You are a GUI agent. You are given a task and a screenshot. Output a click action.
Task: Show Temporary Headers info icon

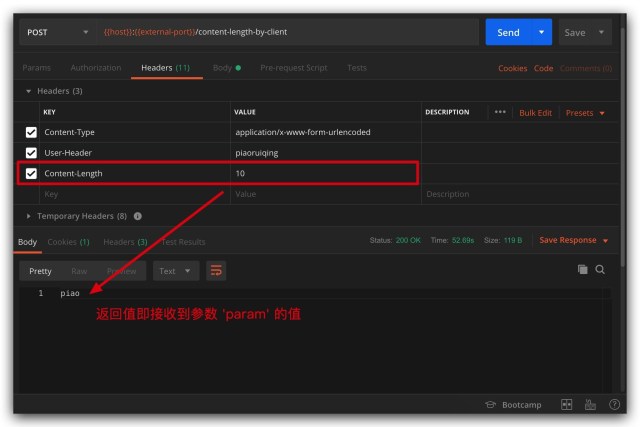point(138,216)
